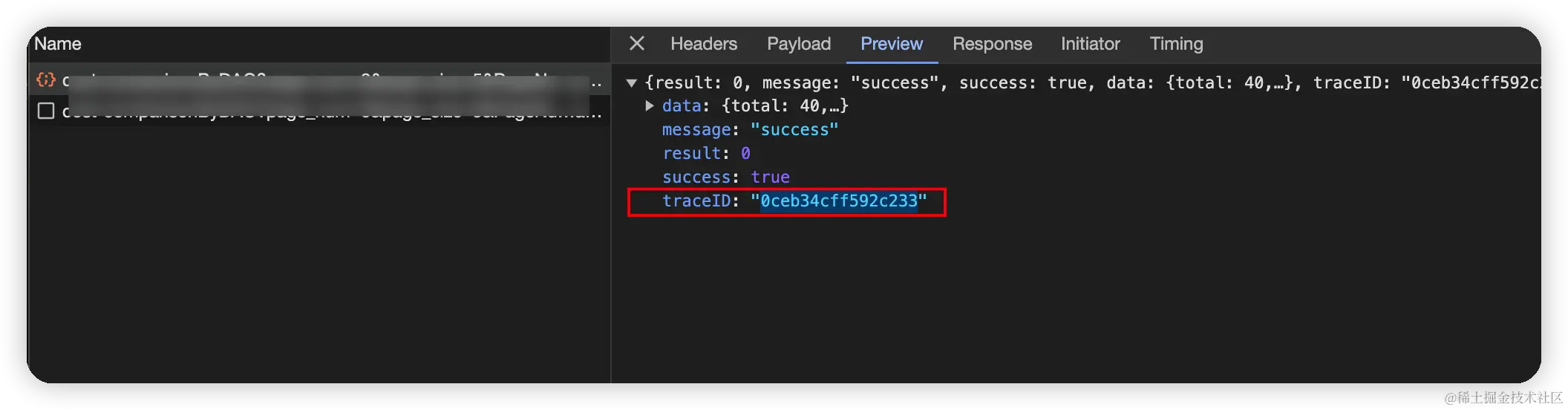Click the result: 0 property
The image size is (1568, 410).
point(706,154)
